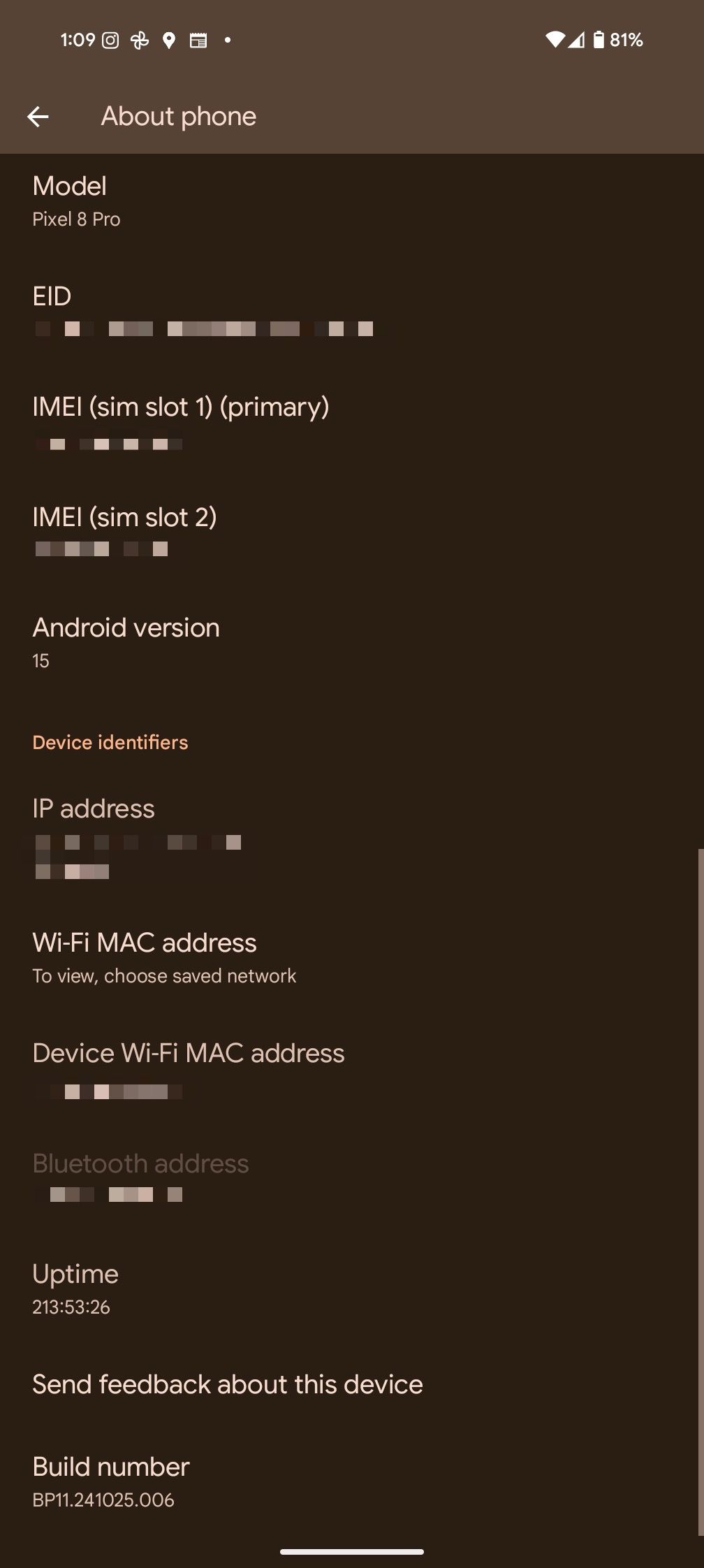Tap Build number BP11.241025.006
This screenshot has width=704, height=1568.
[352, 1482]
